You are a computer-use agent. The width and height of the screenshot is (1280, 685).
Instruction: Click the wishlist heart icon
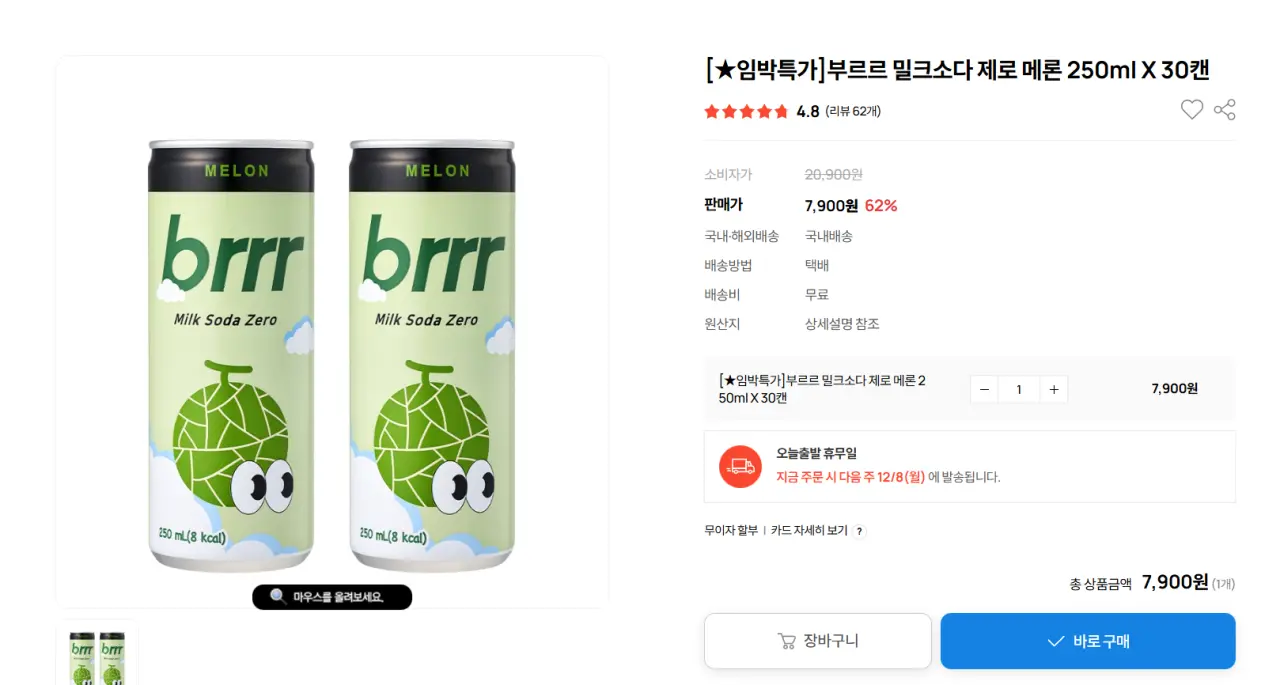[x=1192, y=110]
